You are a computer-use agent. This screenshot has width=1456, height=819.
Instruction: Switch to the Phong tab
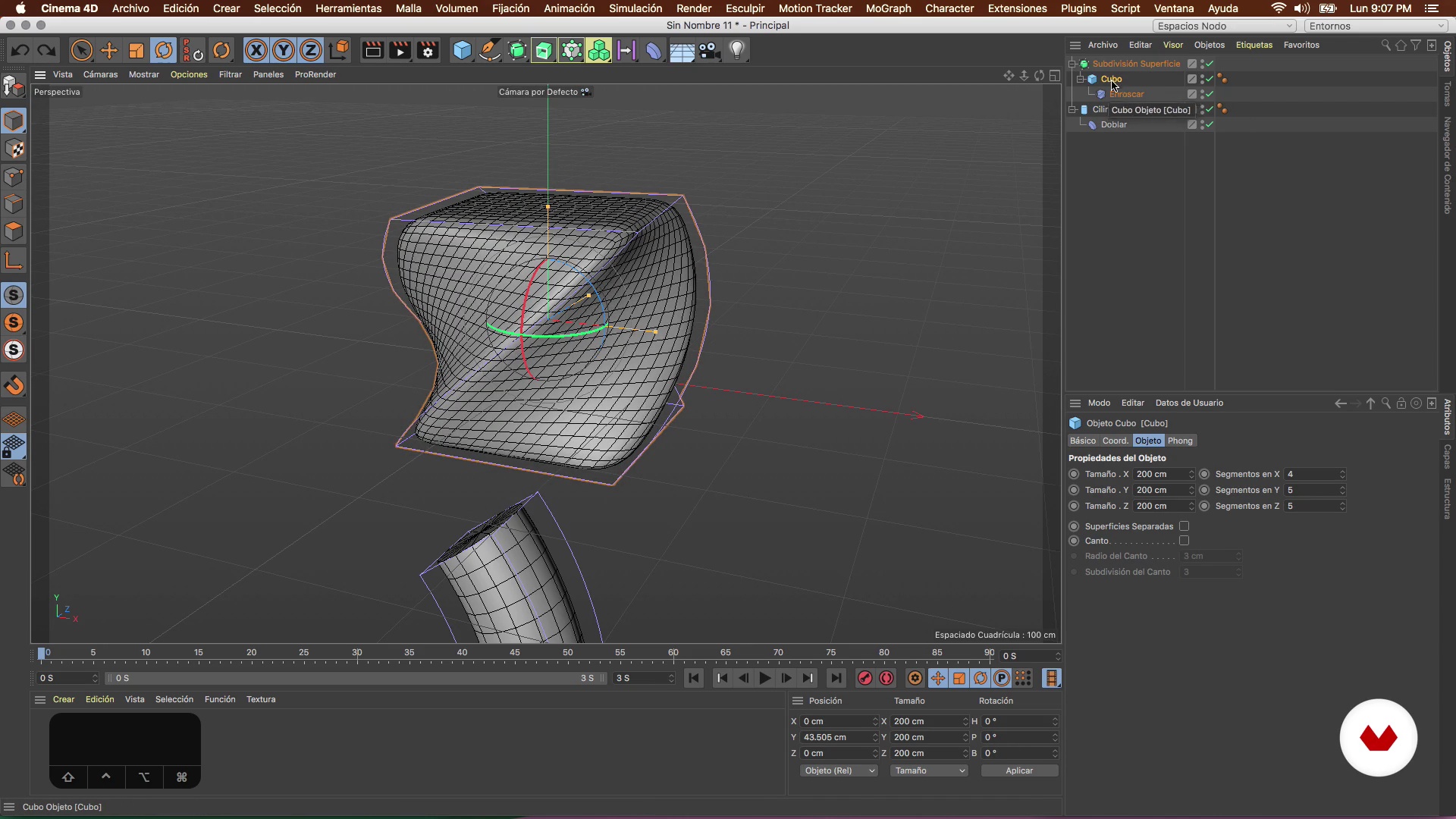(1180, 441)
